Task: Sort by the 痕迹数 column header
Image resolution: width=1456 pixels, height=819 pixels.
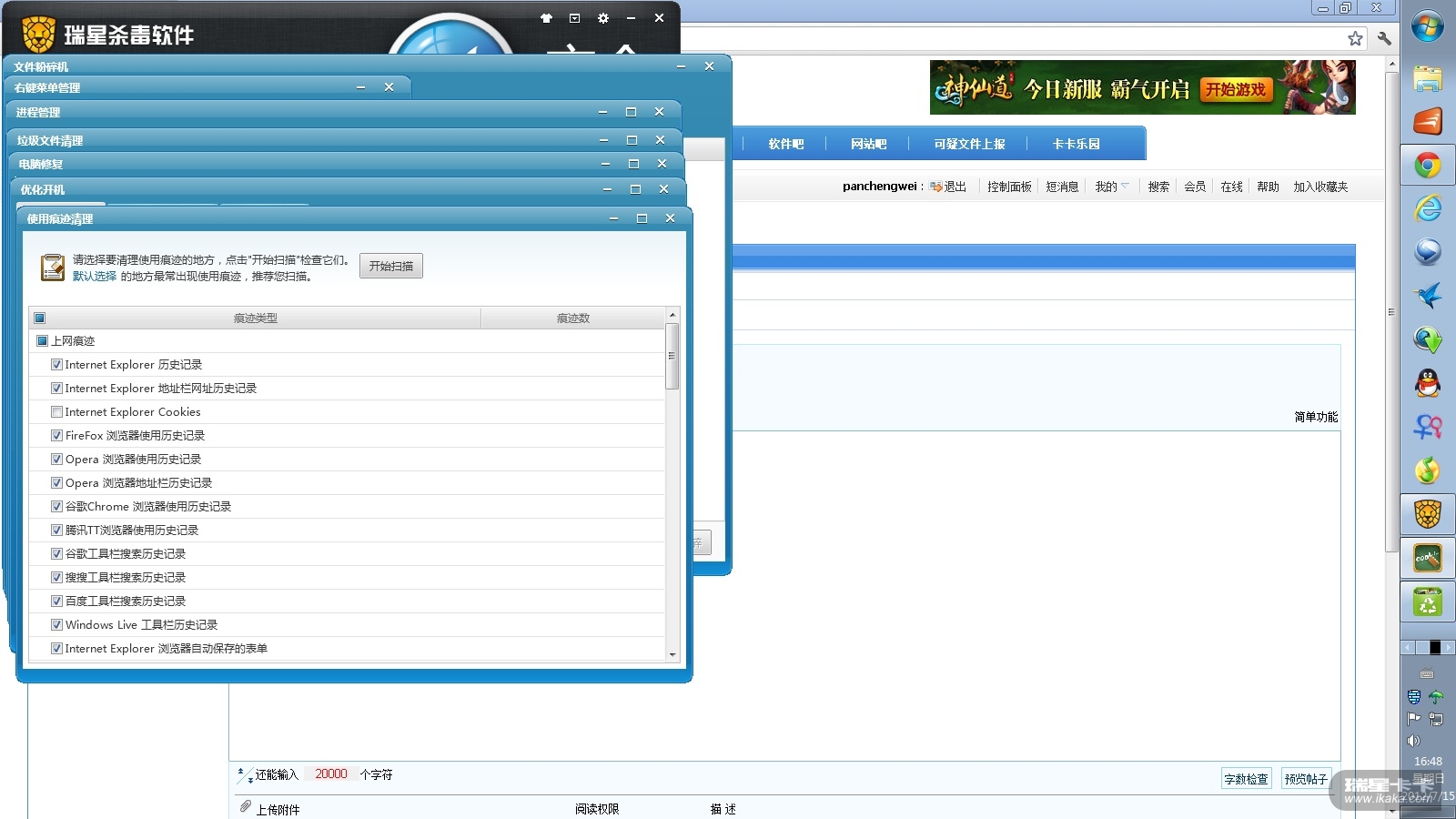Action: click(573, 318)
